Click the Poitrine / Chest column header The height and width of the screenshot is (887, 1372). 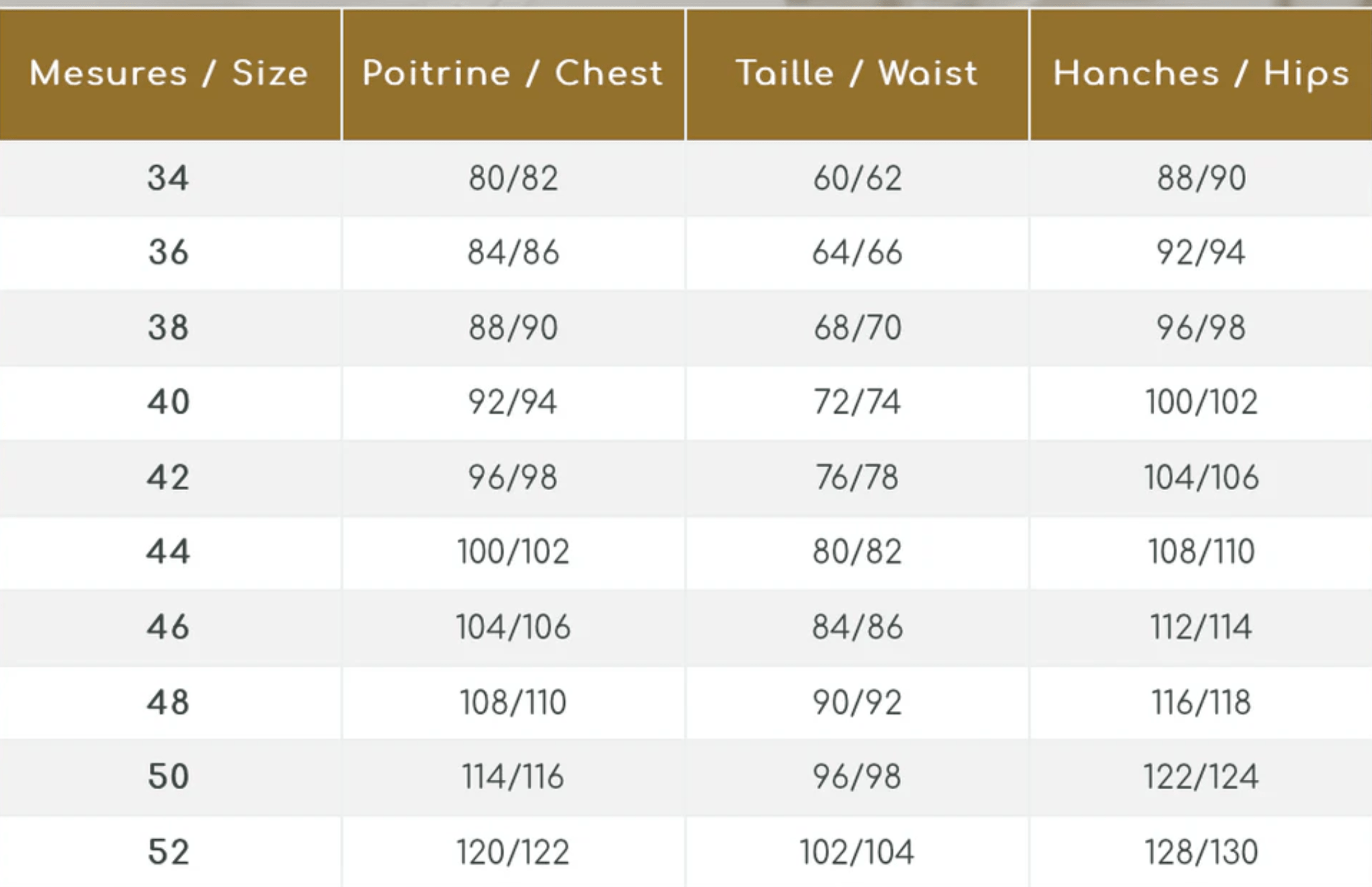pyautogui.click(x=513, y=73)
